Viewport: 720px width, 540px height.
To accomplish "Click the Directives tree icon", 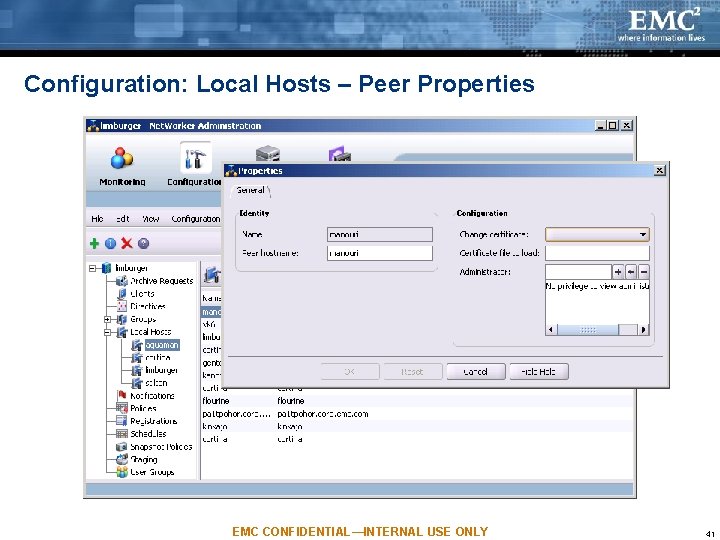I will pyautogui.click(x=122, y=306).
